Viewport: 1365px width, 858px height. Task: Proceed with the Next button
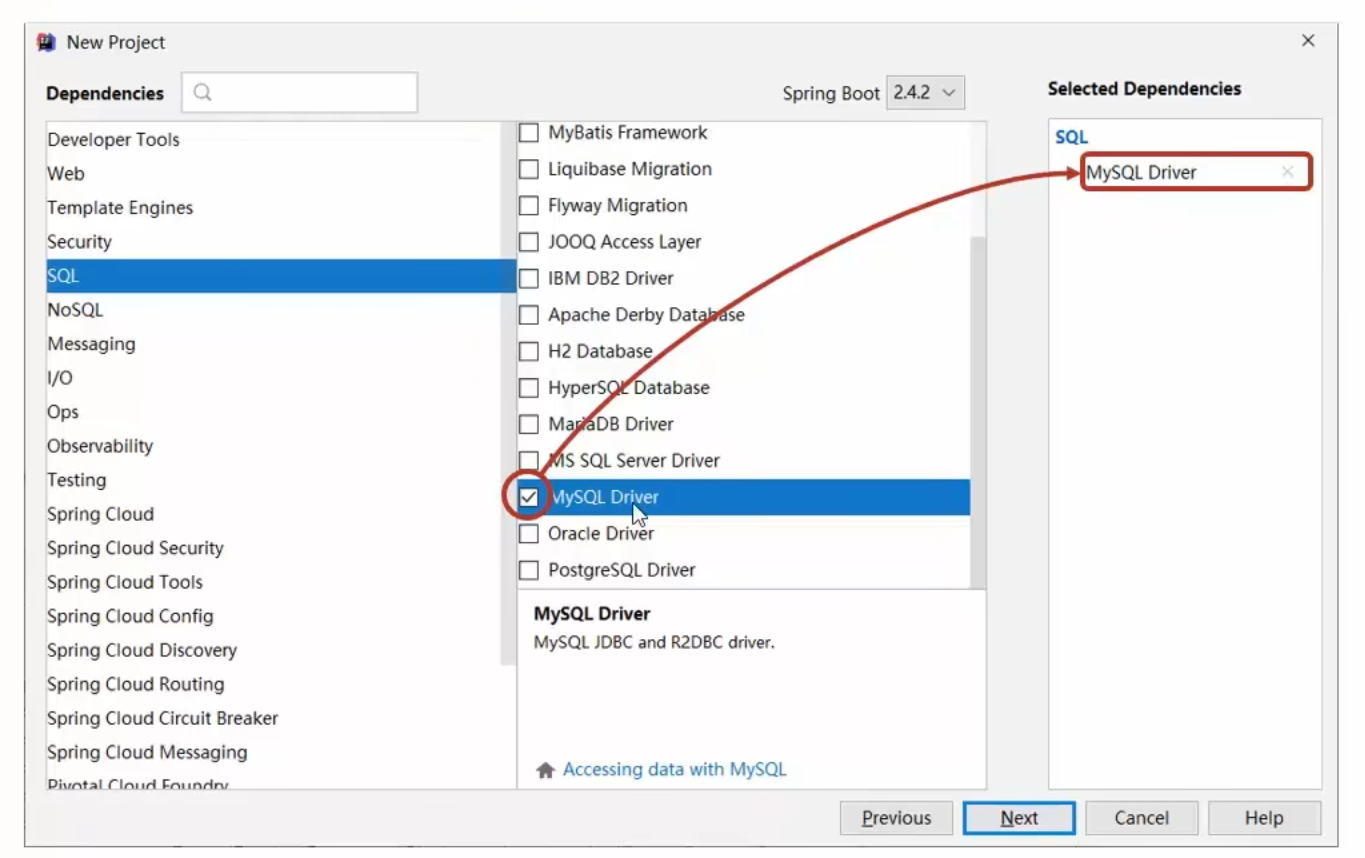(1019, 818)
